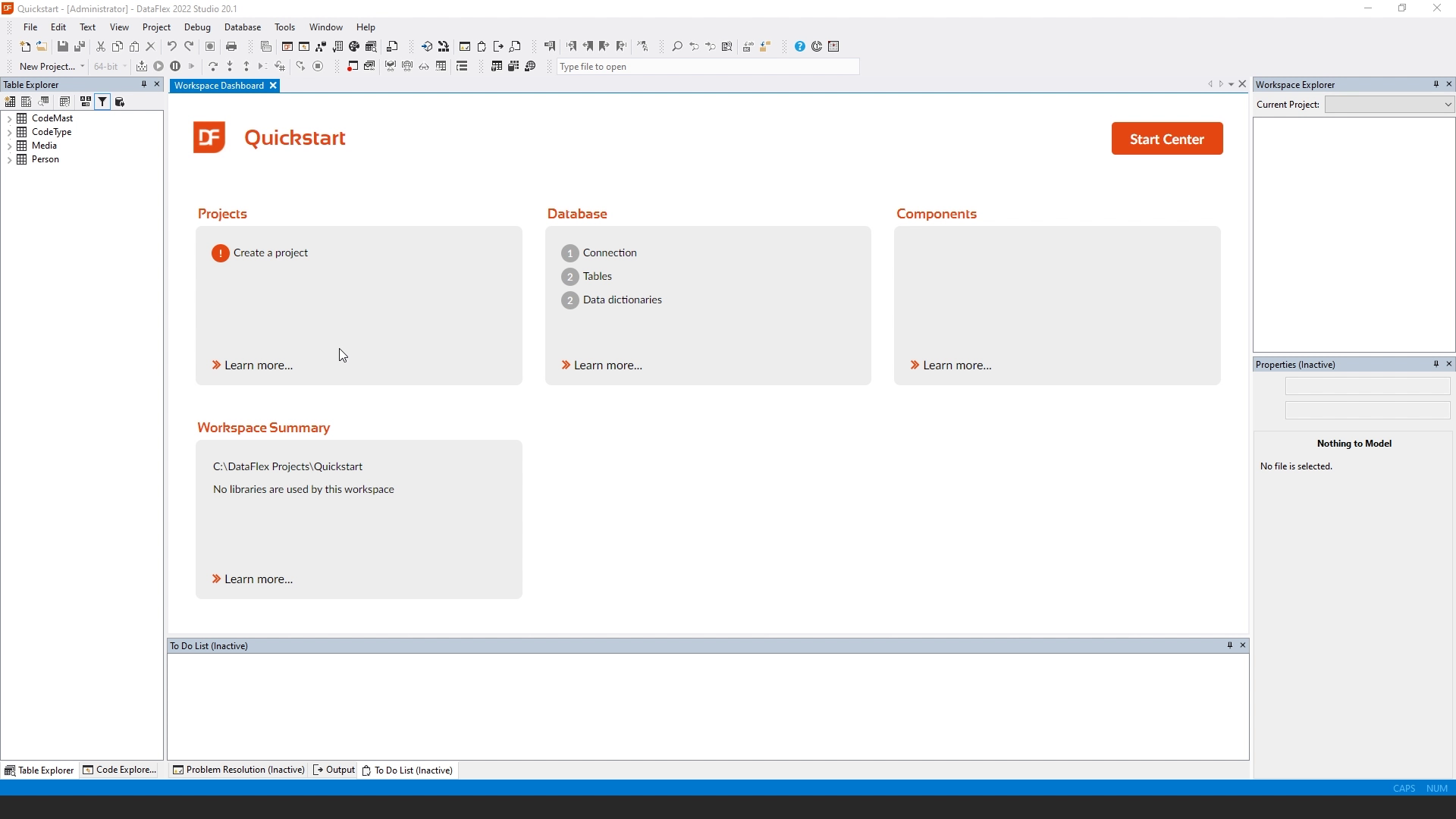Open the Database menu
This screenshot has width=1456, height=819.
243,27
